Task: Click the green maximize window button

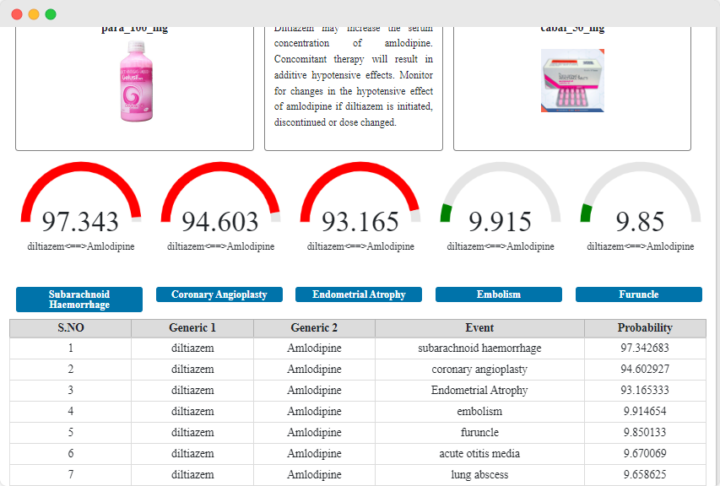Action: (x=51, y=15)
